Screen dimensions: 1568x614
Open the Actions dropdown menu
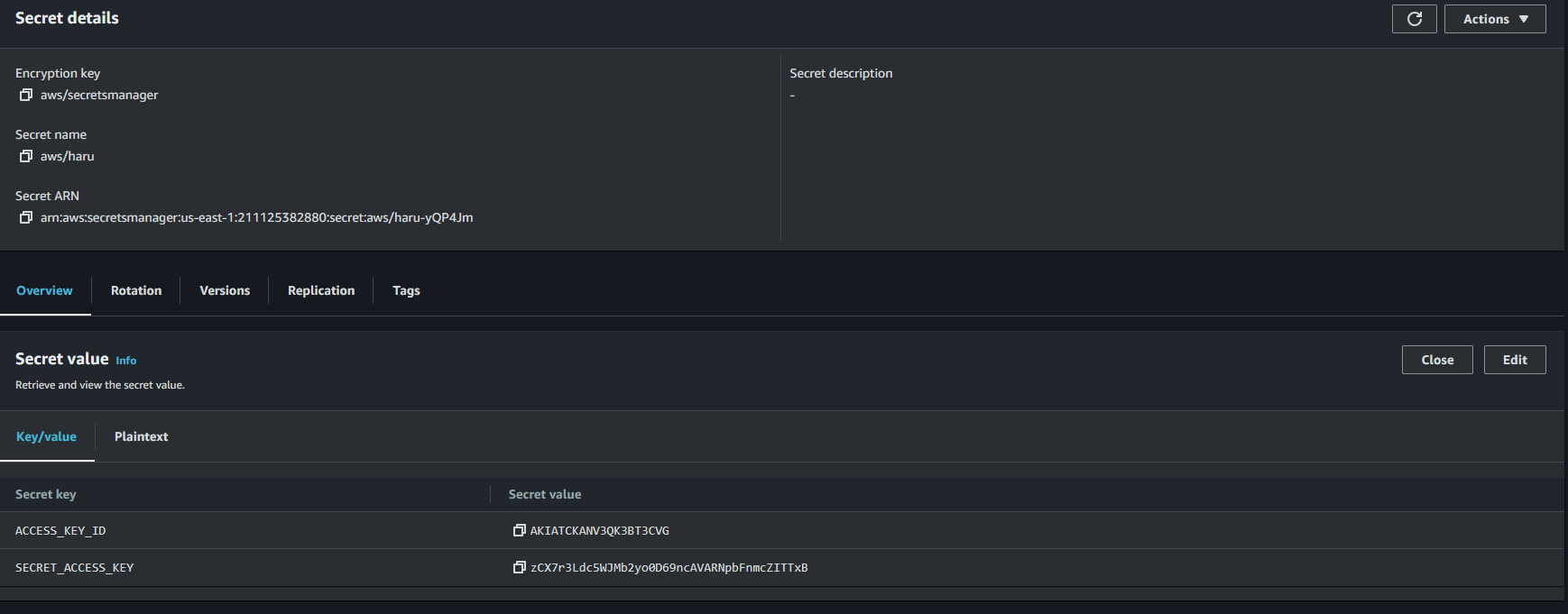pyautogui.click(x=1494, y=19)
